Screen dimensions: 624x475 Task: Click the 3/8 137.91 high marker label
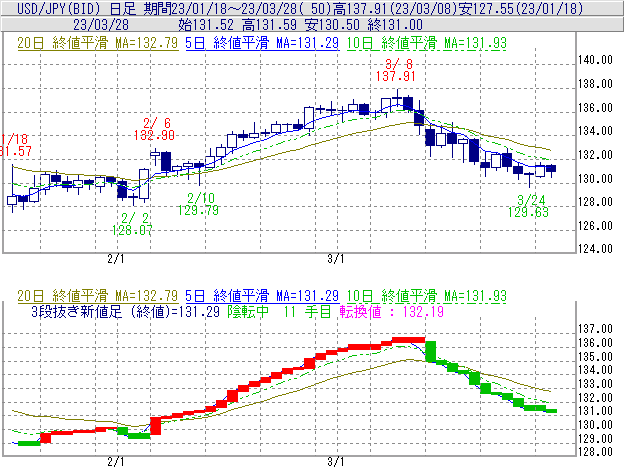(x=396, y=70)
